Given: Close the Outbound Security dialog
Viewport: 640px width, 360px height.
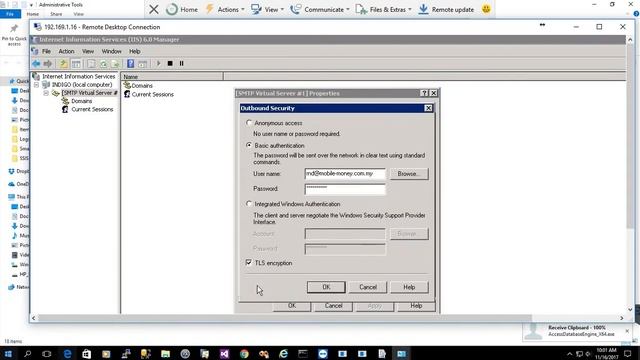Looking at the screenshot, I should pos(428,108).
